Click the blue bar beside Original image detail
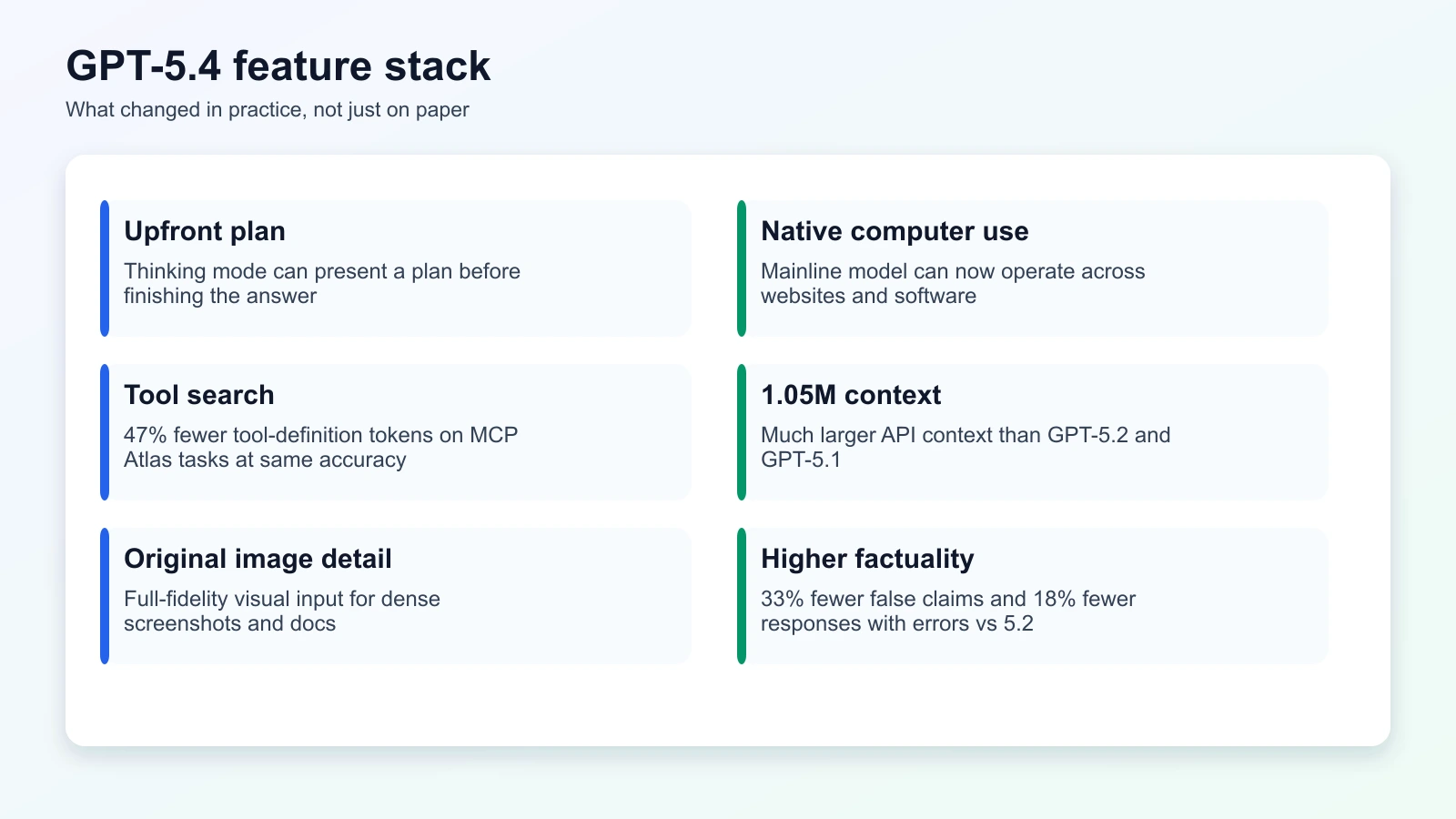This screenshot has width=1456, height=819. 105,595
